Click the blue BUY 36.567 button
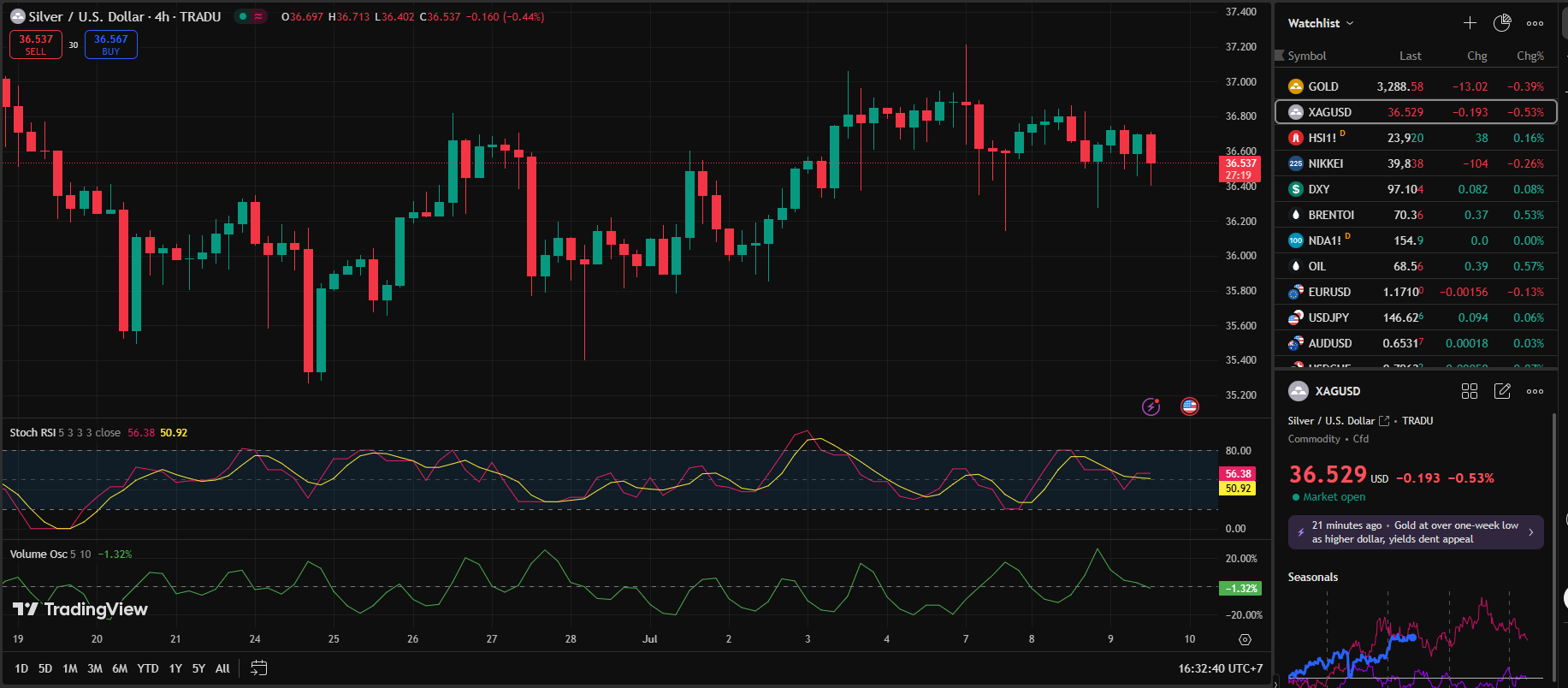 coord(111,44)
